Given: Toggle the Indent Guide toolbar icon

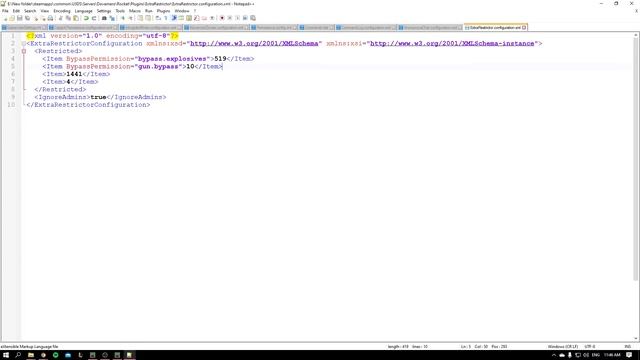Looking at the screenshot, I should pos(174,18).
